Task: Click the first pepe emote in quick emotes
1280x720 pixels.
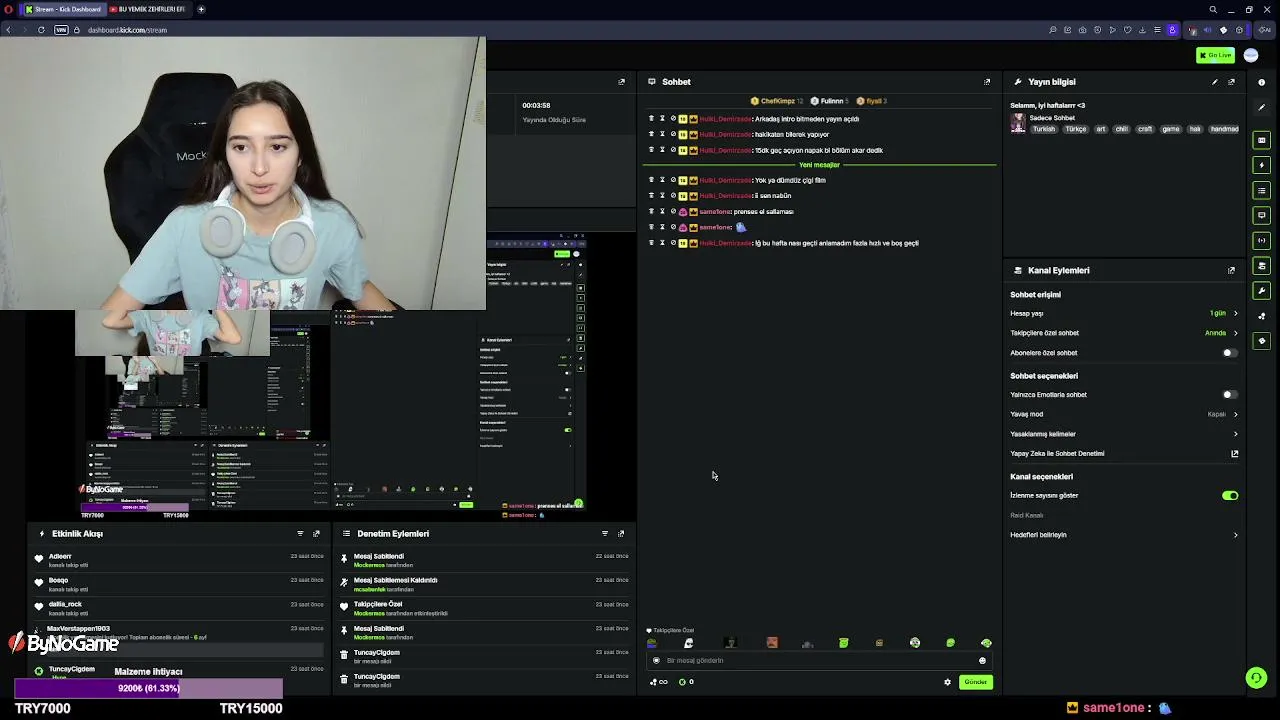Action: tap(652, 643)
